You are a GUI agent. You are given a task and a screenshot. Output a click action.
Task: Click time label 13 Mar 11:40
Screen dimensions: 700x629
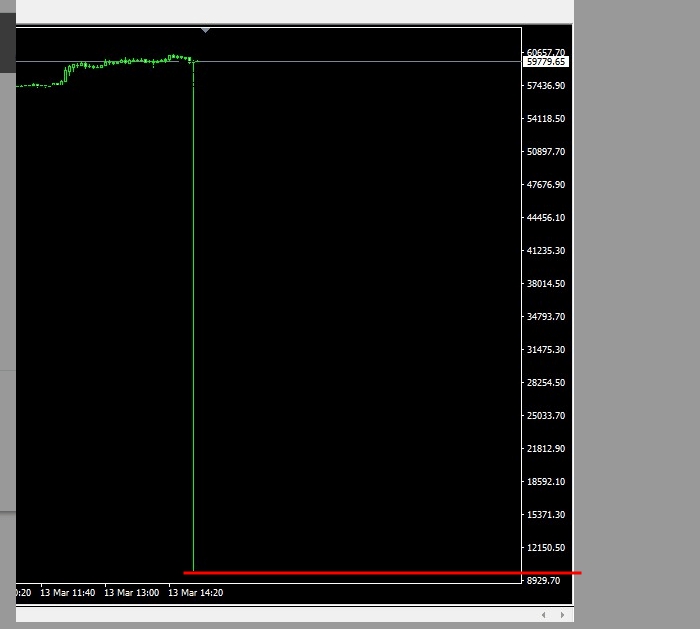click(68, 593)
